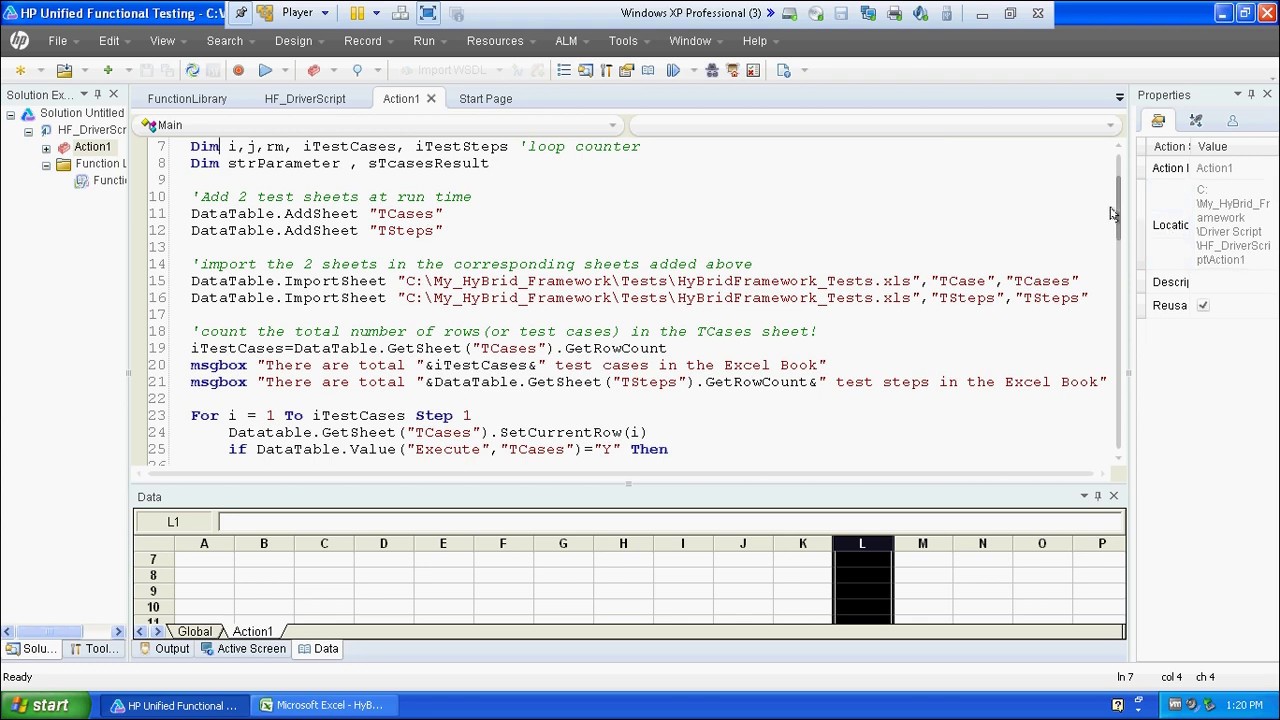Click the New (star) toolbar icon
This screenshot has height=720, width=1280.
20,70
